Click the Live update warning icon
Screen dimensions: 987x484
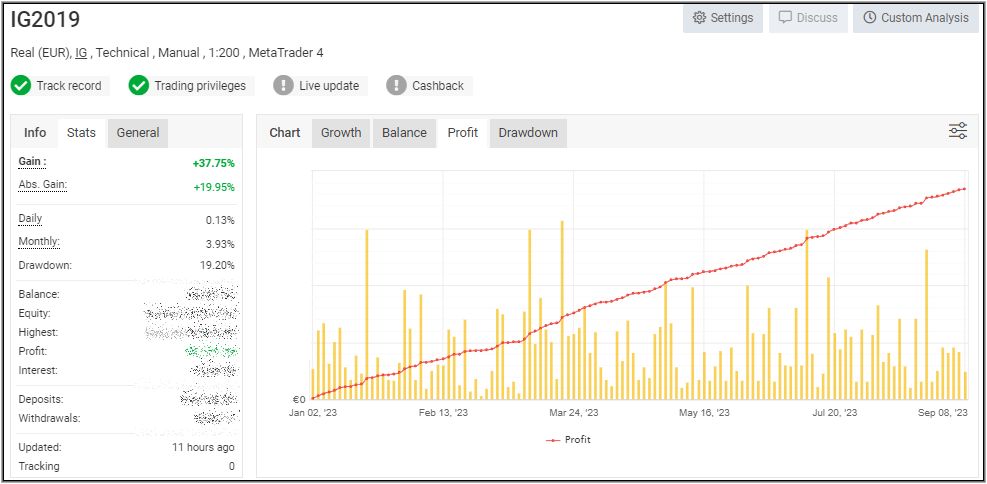pos(284,86)
